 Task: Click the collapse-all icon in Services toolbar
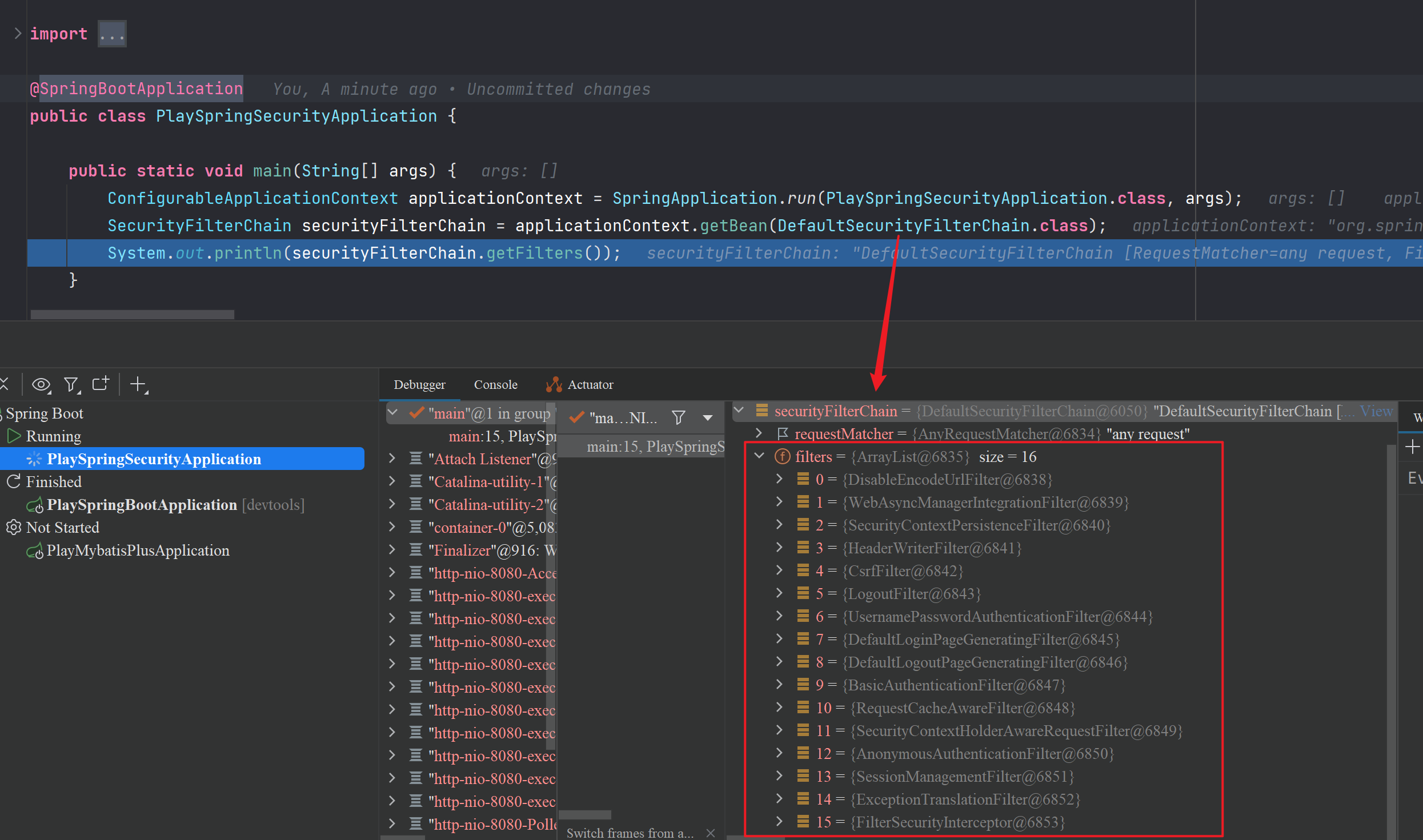(5, 385)
